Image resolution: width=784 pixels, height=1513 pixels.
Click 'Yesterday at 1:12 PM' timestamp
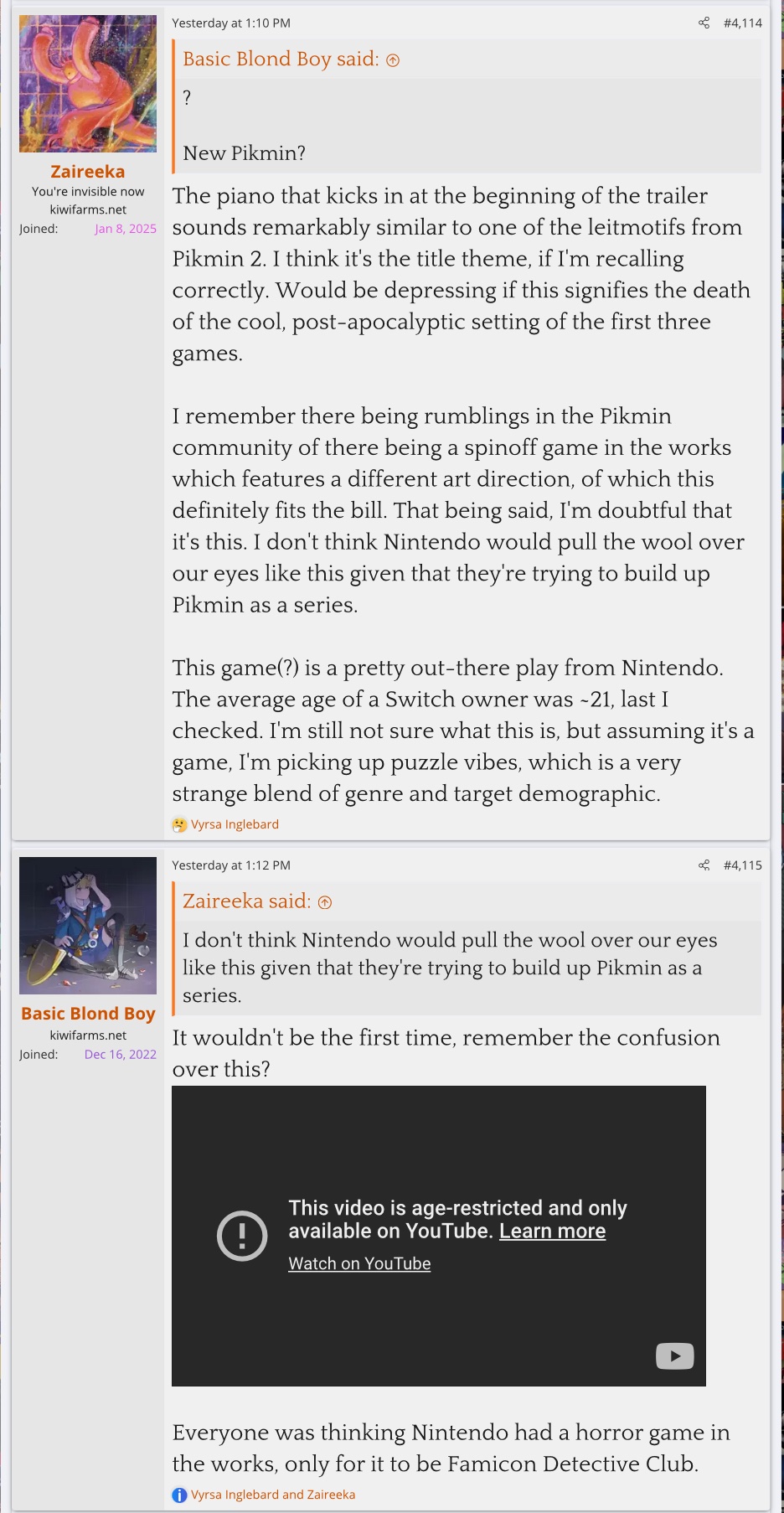[231, 865]
